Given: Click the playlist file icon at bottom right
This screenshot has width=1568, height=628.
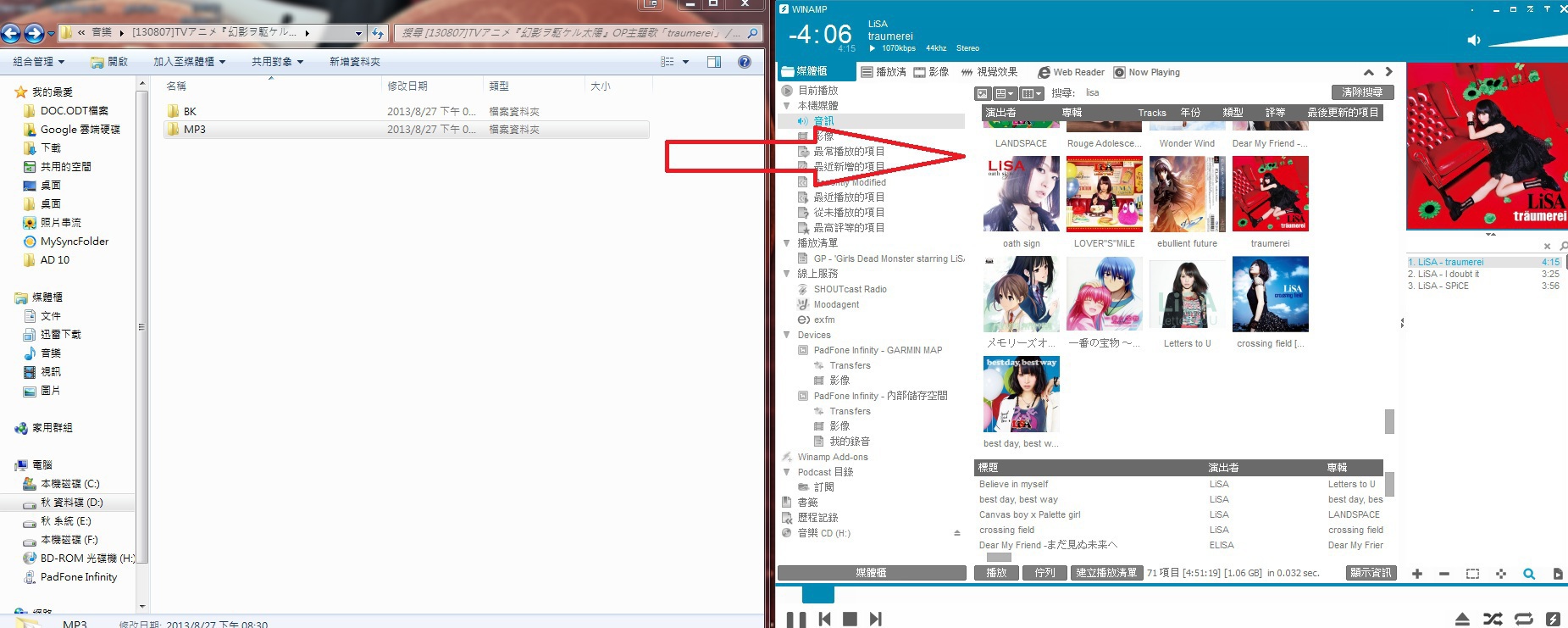Looking at the screenshot, I should [1557, 574].
